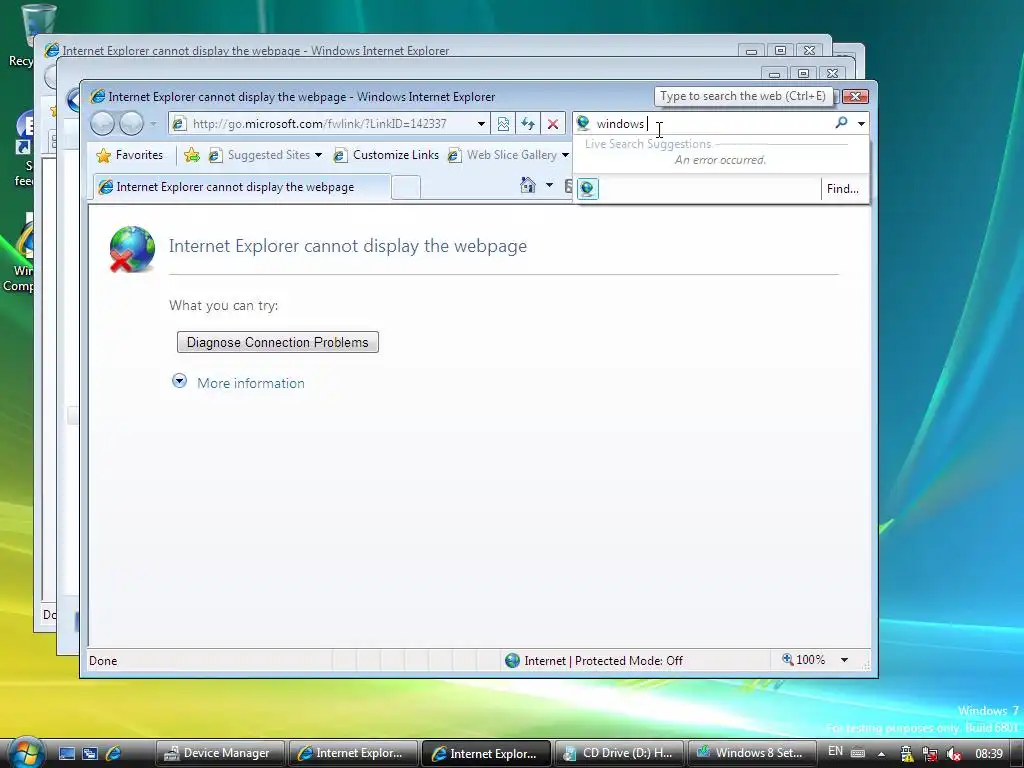
Task: Open the zoom level dropdown arrow
Action: [x=844, y=660]
